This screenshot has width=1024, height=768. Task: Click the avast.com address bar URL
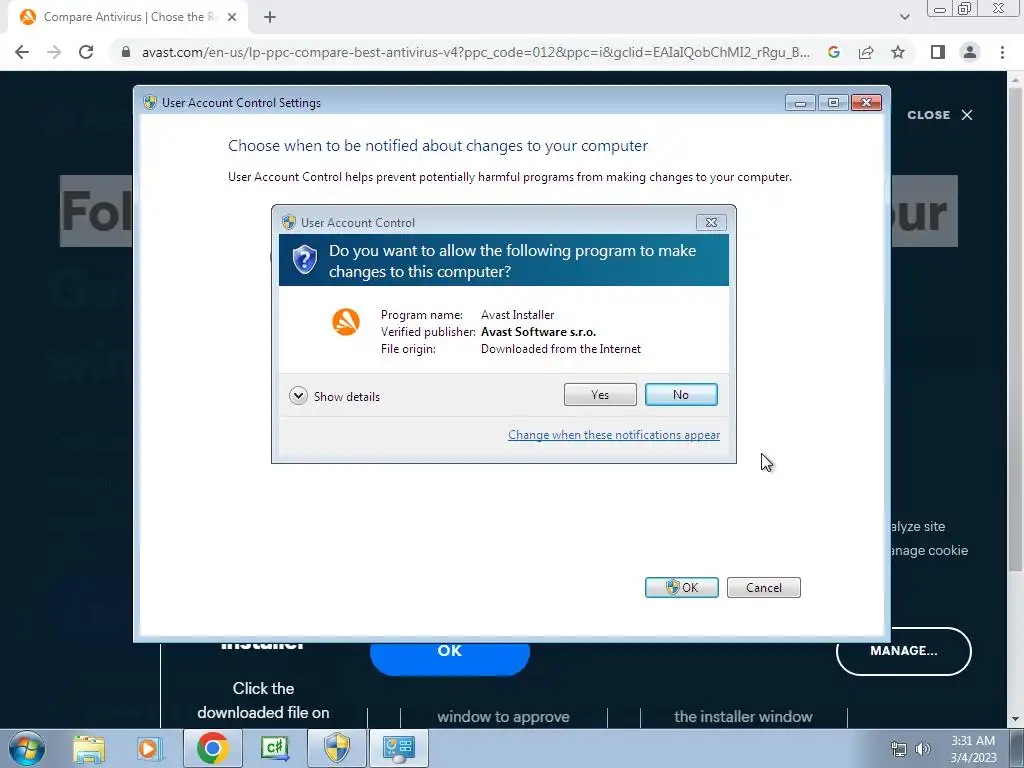tap(475, 52)
